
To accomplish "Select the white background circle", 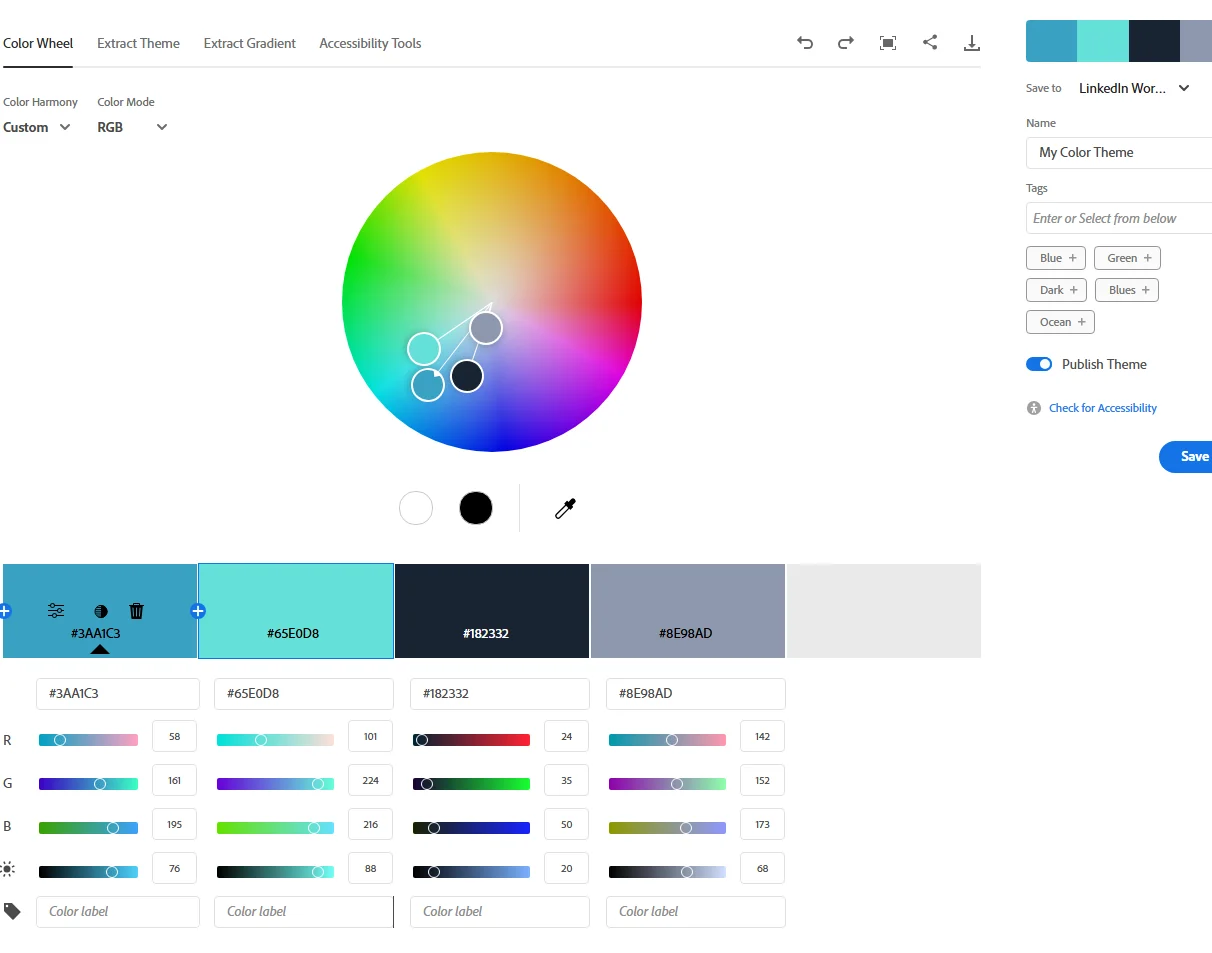I will click(x=416, y=508).
